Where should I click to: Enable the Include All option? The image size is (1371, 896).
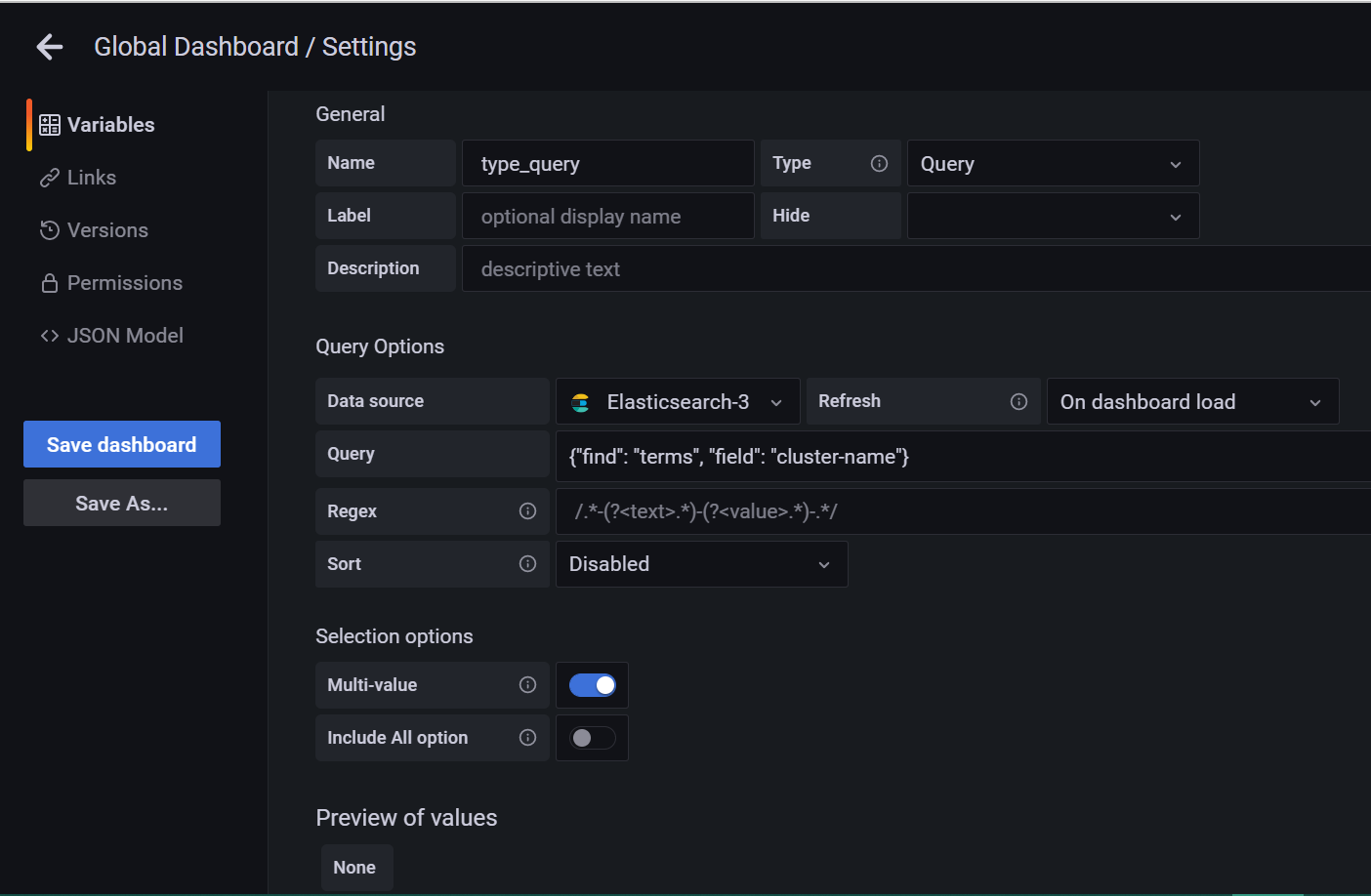click(592, 737)
